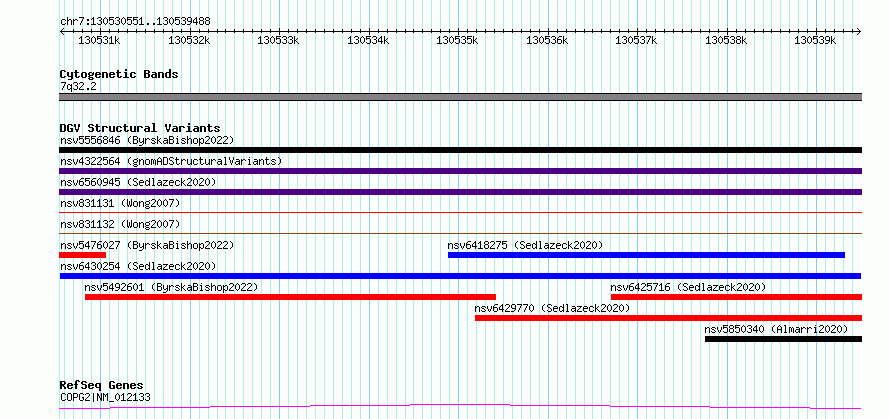The height and width of the screenshot is (419, 890).
Task: Click the nsv831132 (Wong2007) label
Action: pyautogui.click(x=120, y=224)
